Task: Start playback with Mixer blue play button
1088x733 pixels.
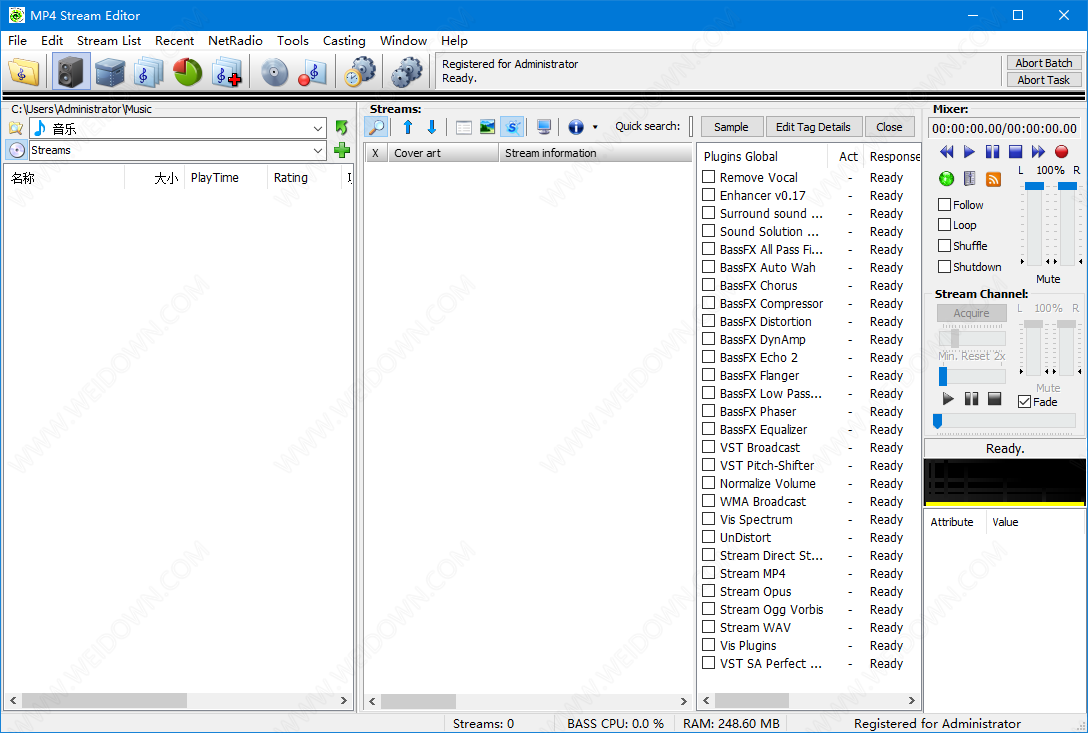Action: click(969, 151)
